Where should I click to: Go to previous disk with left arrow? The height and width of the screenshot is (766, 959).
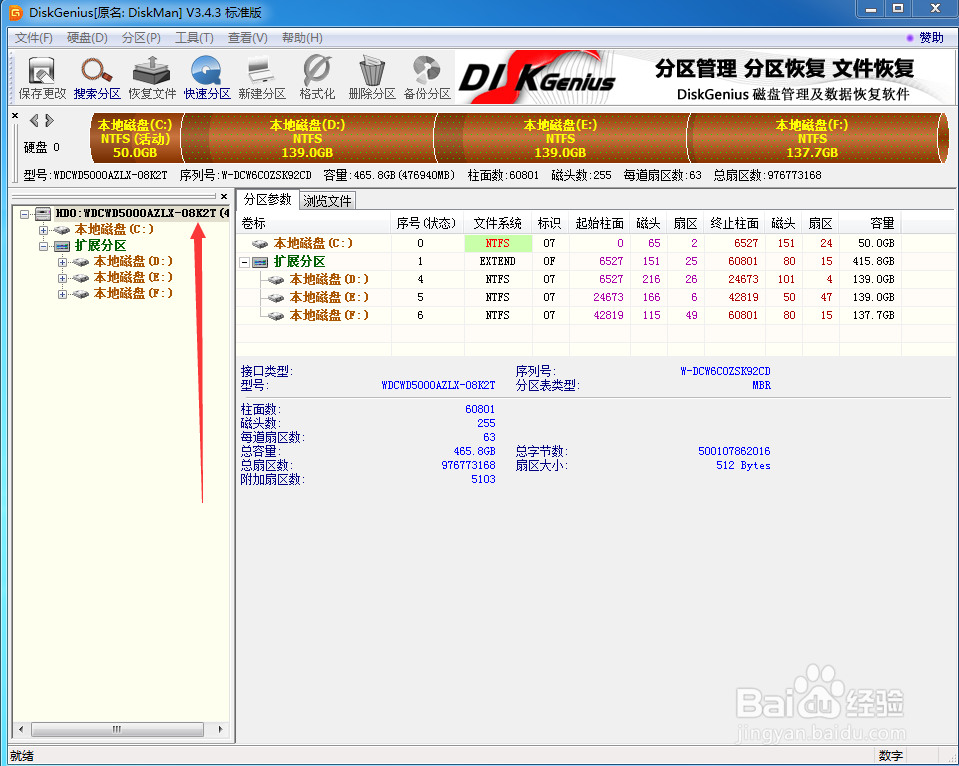click(34, 121)
